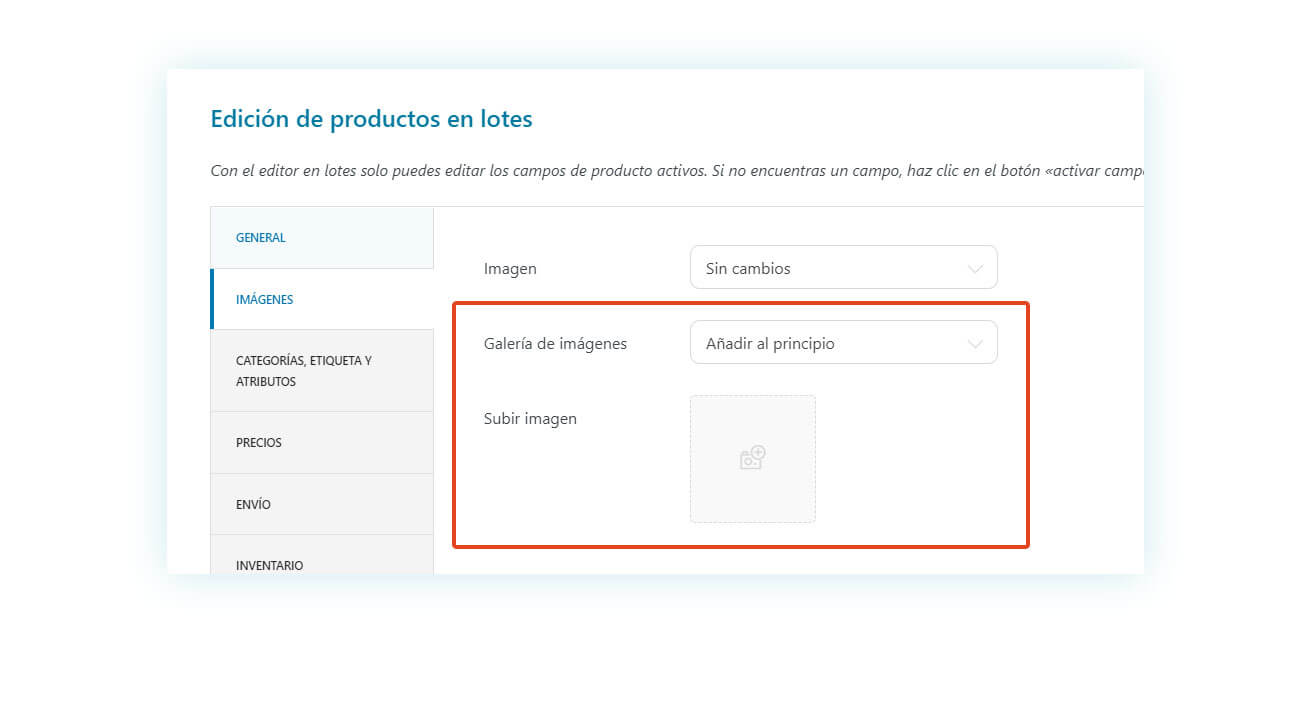Open the Envío tab

pos(322,504)
